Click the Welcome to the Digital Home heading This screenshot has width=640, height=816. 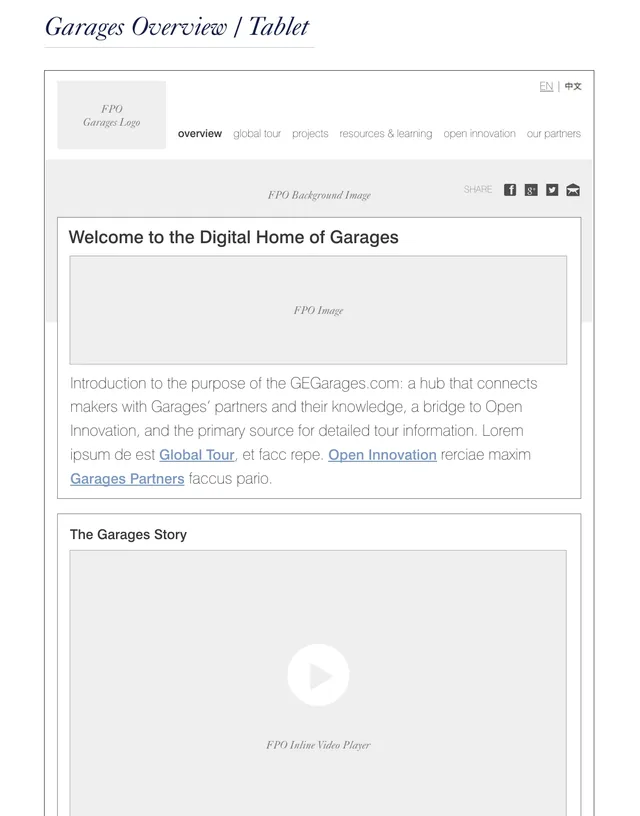click(234, 237)
